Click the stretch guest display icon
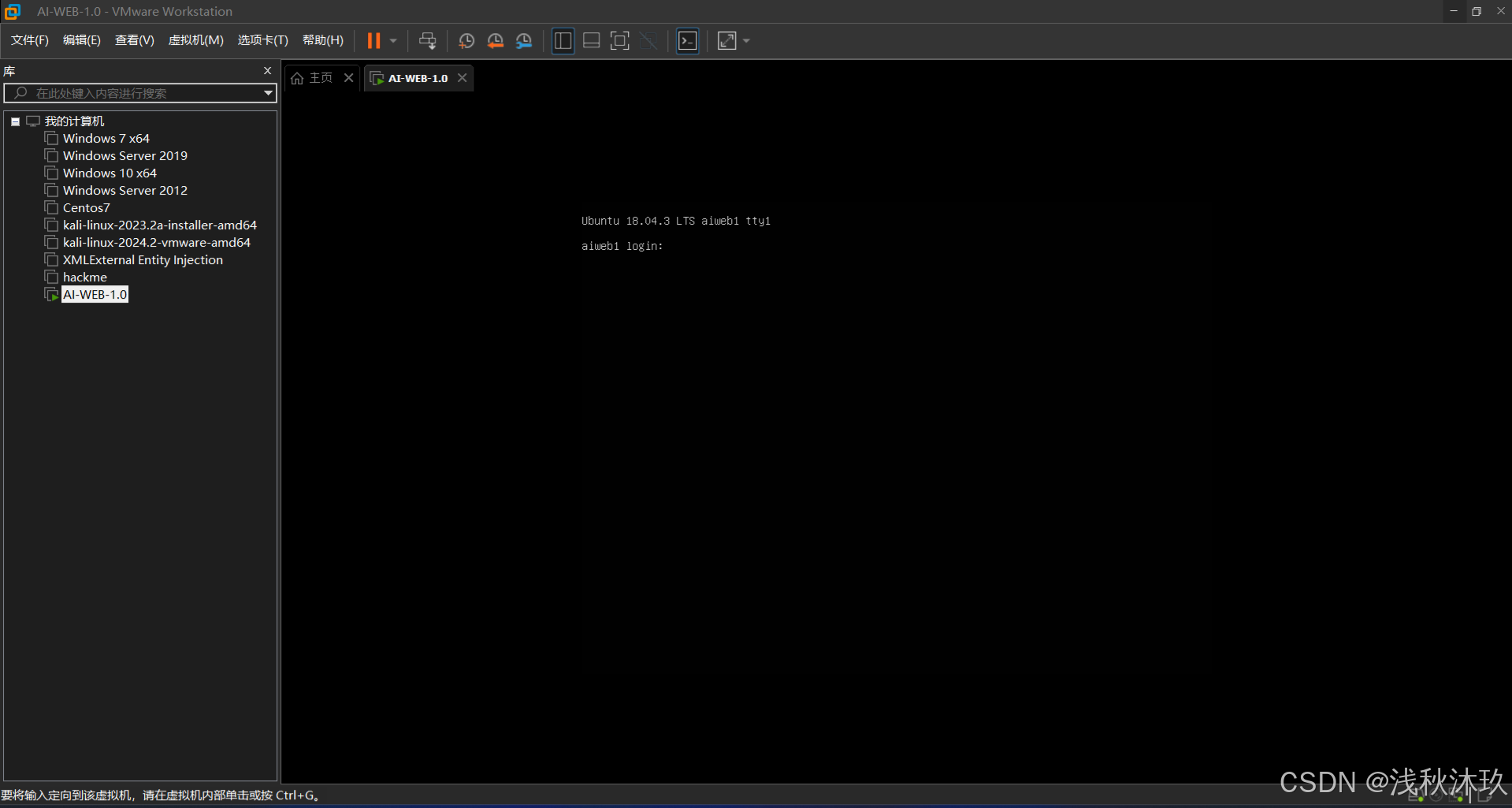This screenshot has width=1512, height=808. [x=727, y=41]
